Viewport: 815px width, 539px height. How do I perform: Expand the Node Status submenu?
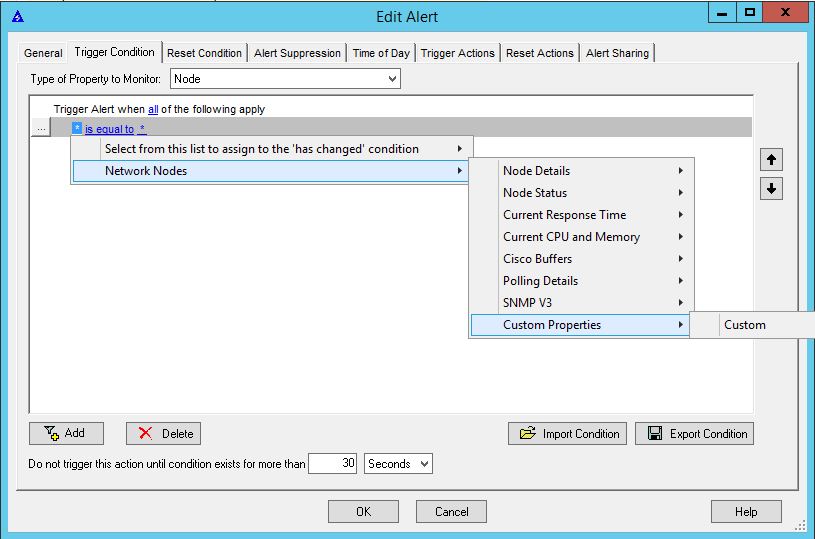click(x=582, y=193)
